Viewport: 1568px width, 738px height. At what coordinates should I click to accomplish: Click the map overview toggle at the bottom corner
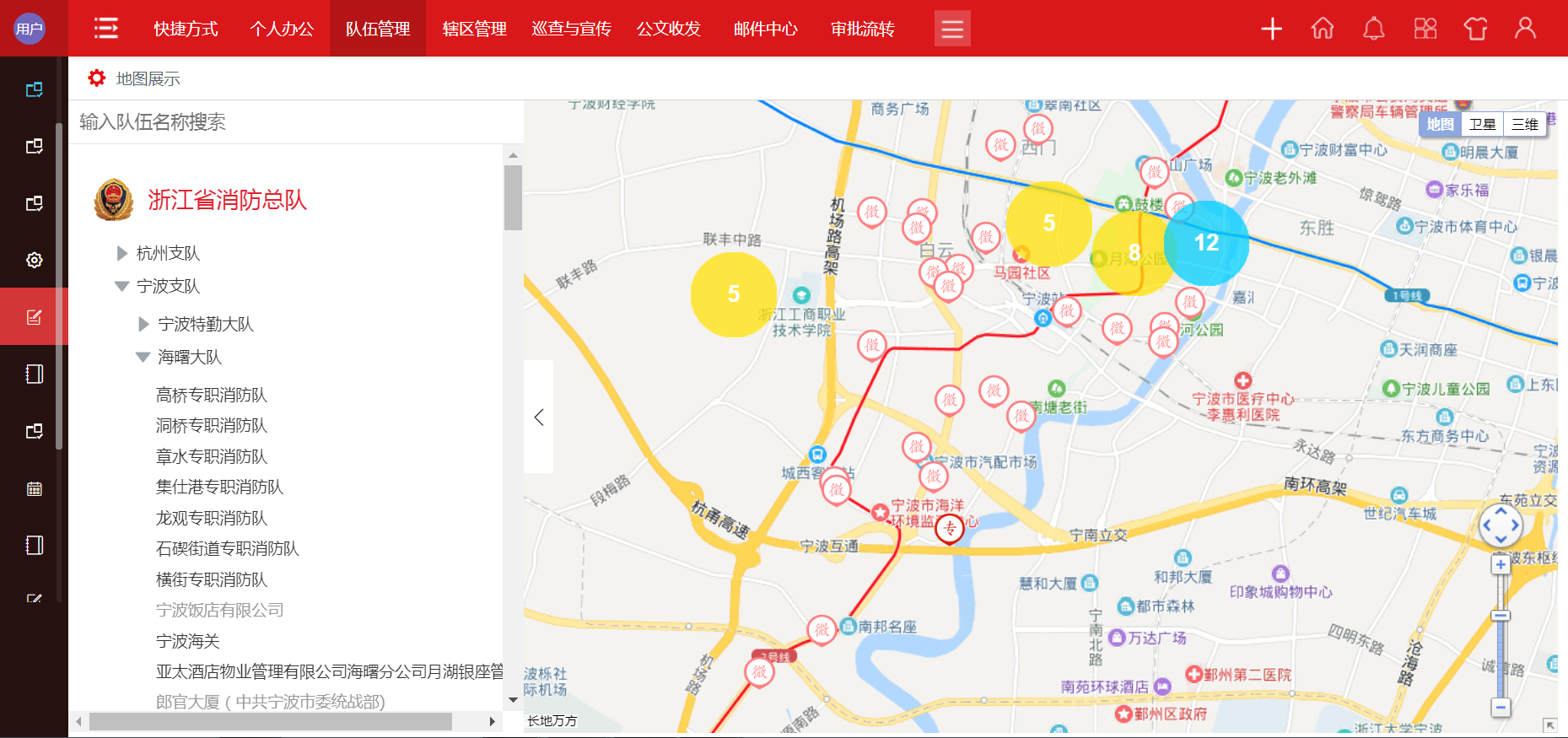[x=1550, y=725]
